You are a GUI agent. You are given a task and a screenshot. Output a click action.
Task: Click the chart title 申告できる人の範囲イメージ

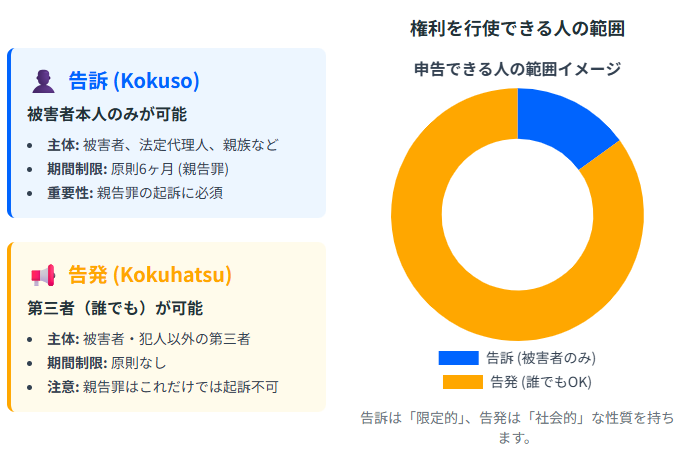pos(517,69)
